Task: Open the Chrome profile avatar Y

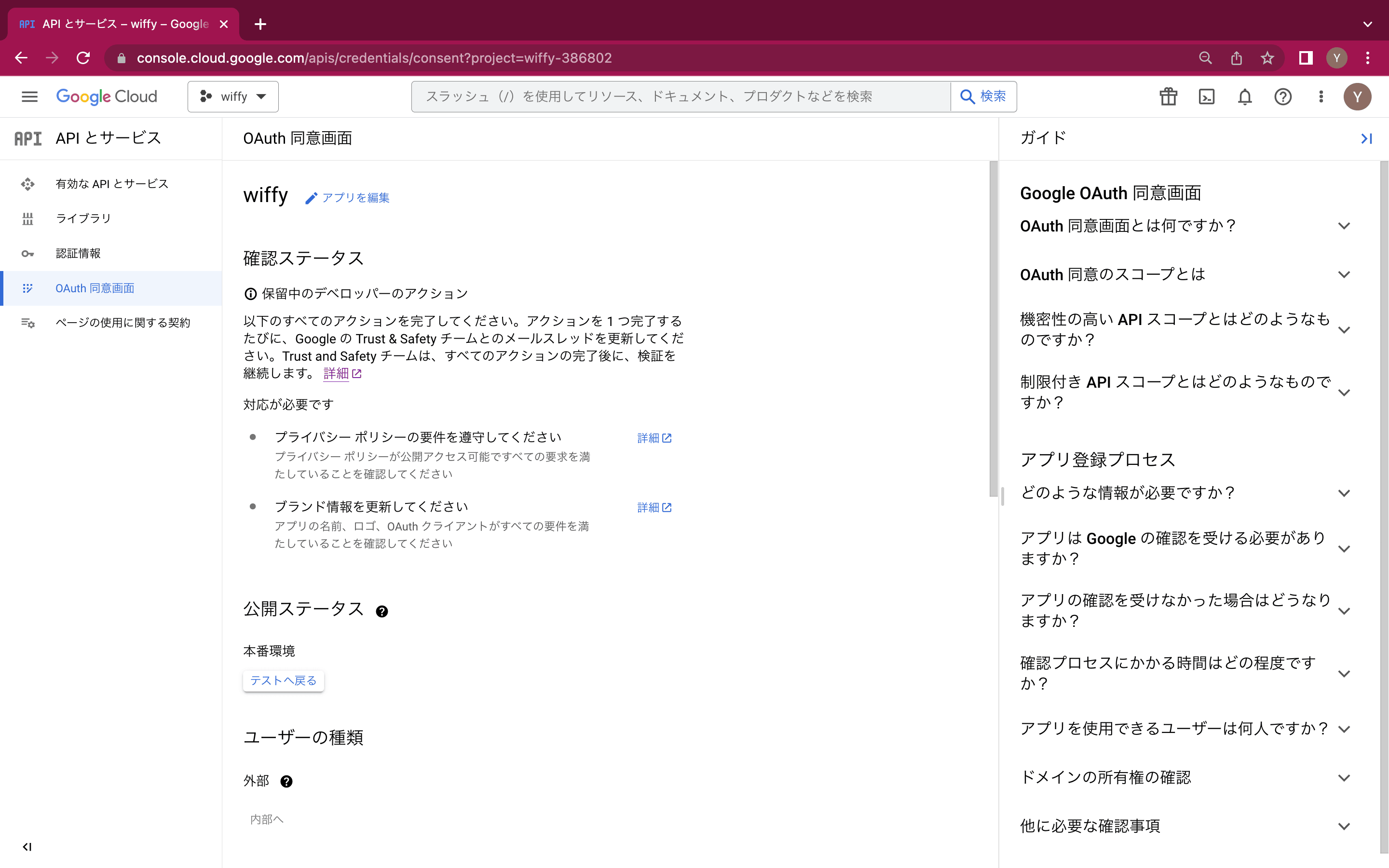Action: point(1337,58)
